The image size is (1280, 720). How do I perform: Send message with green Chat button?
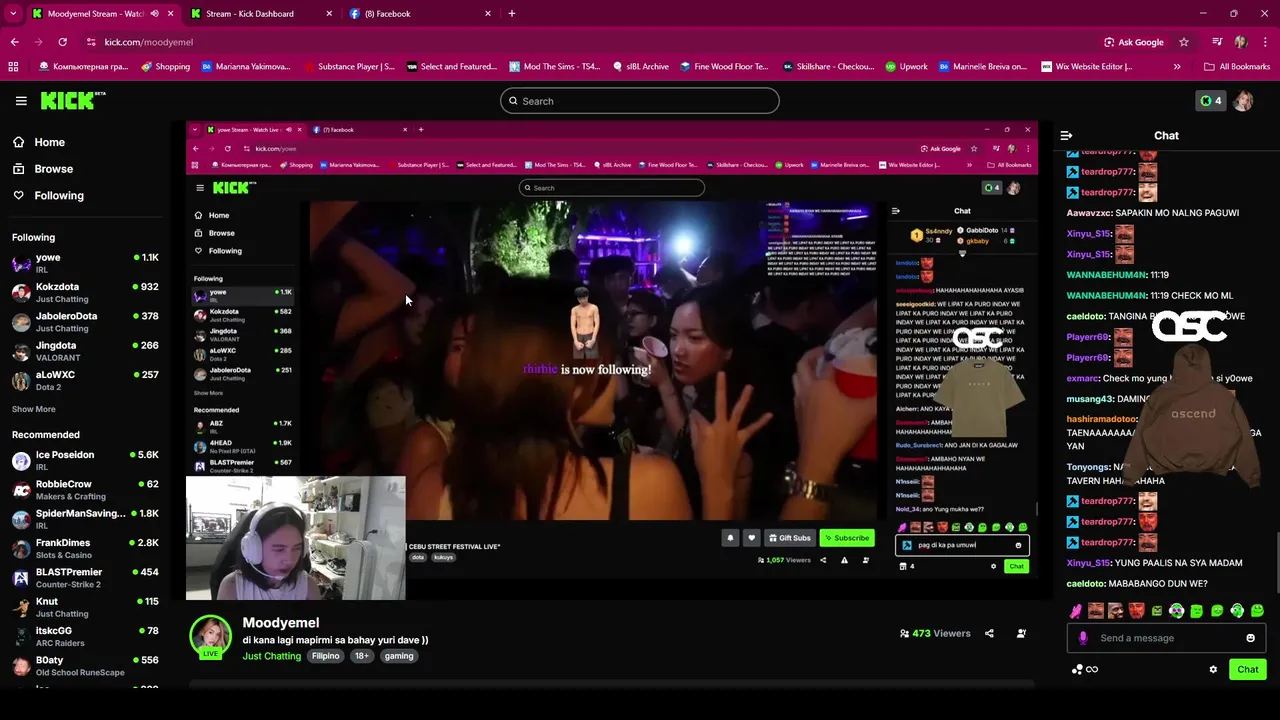(1248, 670)
